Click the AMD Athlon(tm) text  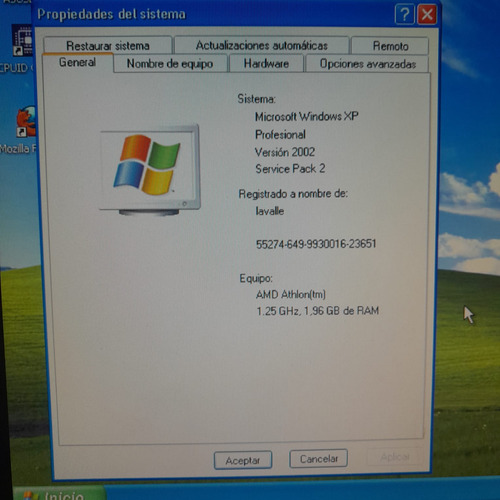(x=291, y=294)
